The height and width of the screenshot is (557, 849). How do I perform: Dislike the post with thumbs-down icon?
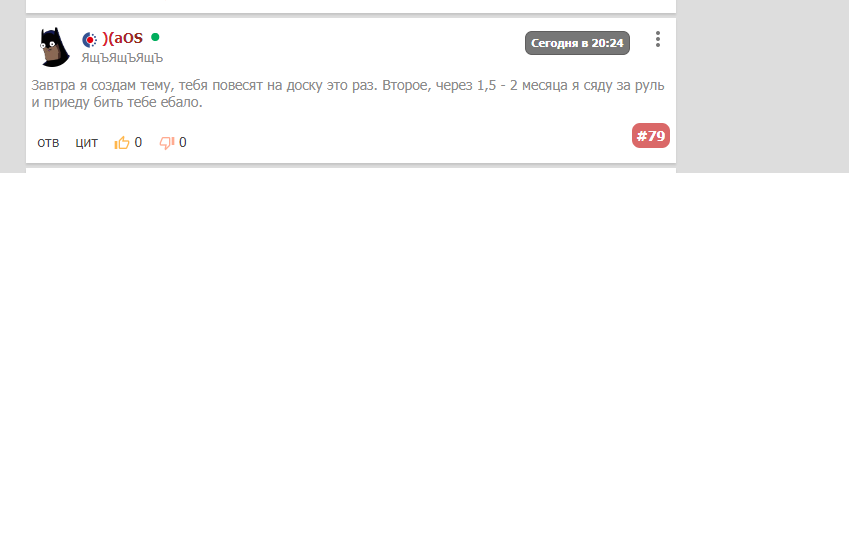(x=166, y=142)
